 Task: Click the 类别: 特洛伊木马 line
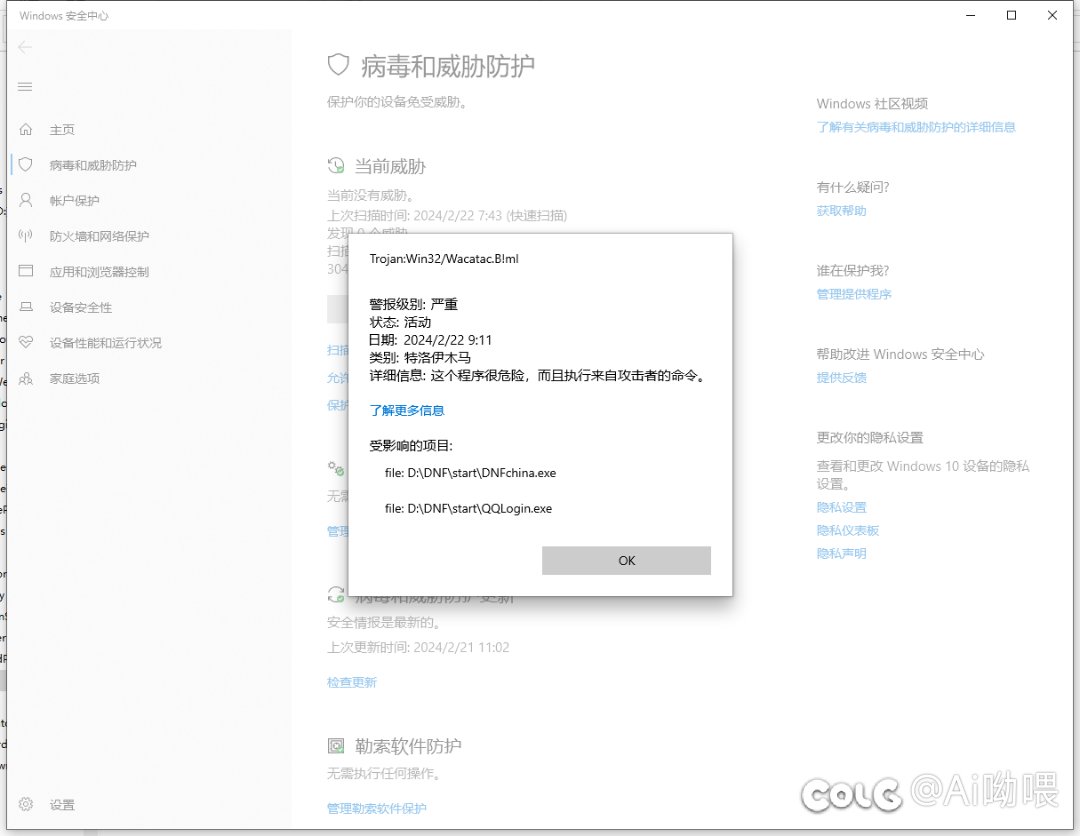click(x=420, y=358)
